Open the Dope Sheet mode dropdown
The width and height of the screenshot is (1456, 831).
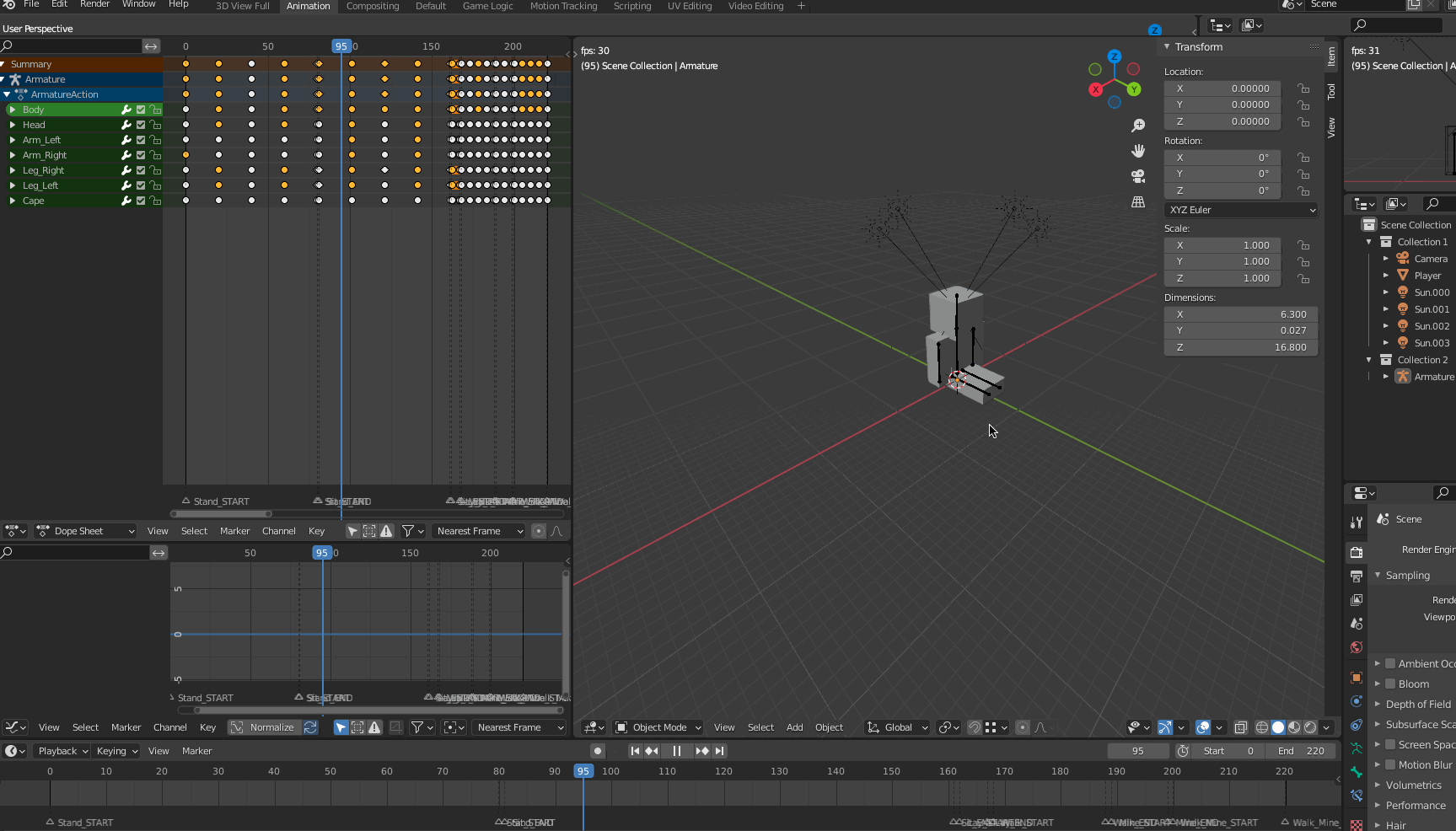(84, 531)
